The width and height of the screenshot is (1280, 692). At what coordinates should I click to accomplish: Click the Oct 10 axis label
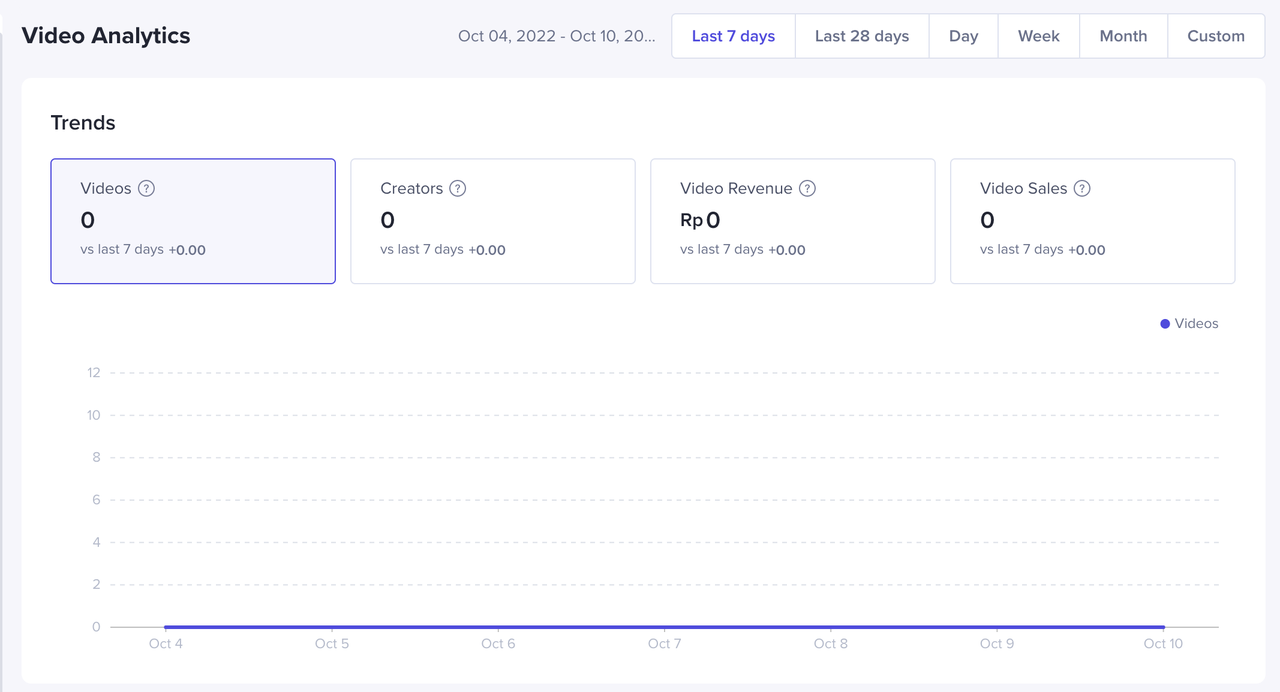coord(1163,643)
